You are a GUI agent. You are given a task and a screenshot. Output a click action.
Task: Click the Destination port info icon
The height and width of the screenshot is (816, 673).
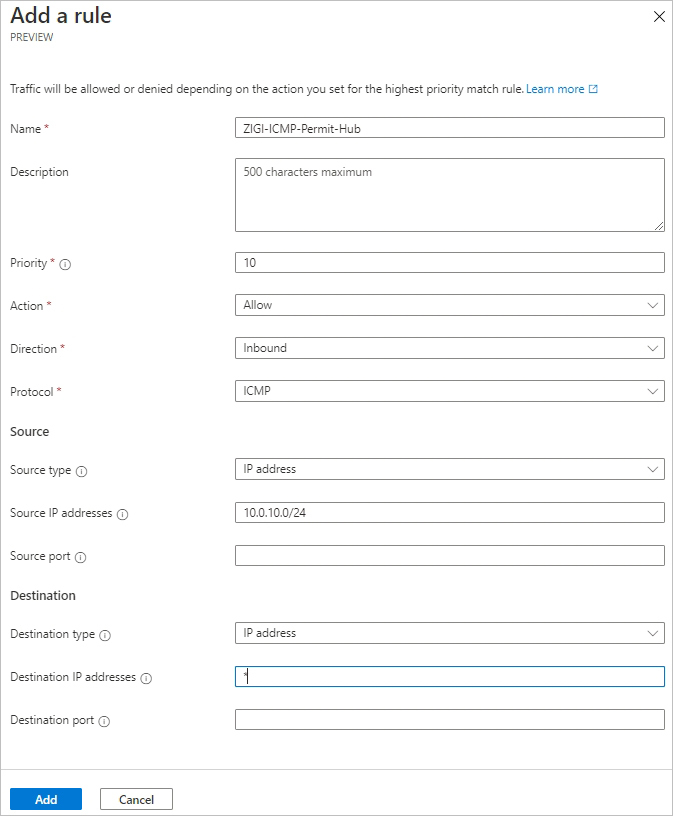104,721
